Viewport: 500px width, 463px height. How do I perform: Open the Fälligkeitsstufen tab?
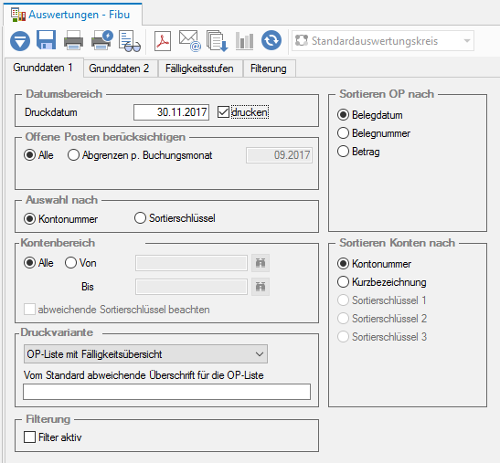pos(199,68)
